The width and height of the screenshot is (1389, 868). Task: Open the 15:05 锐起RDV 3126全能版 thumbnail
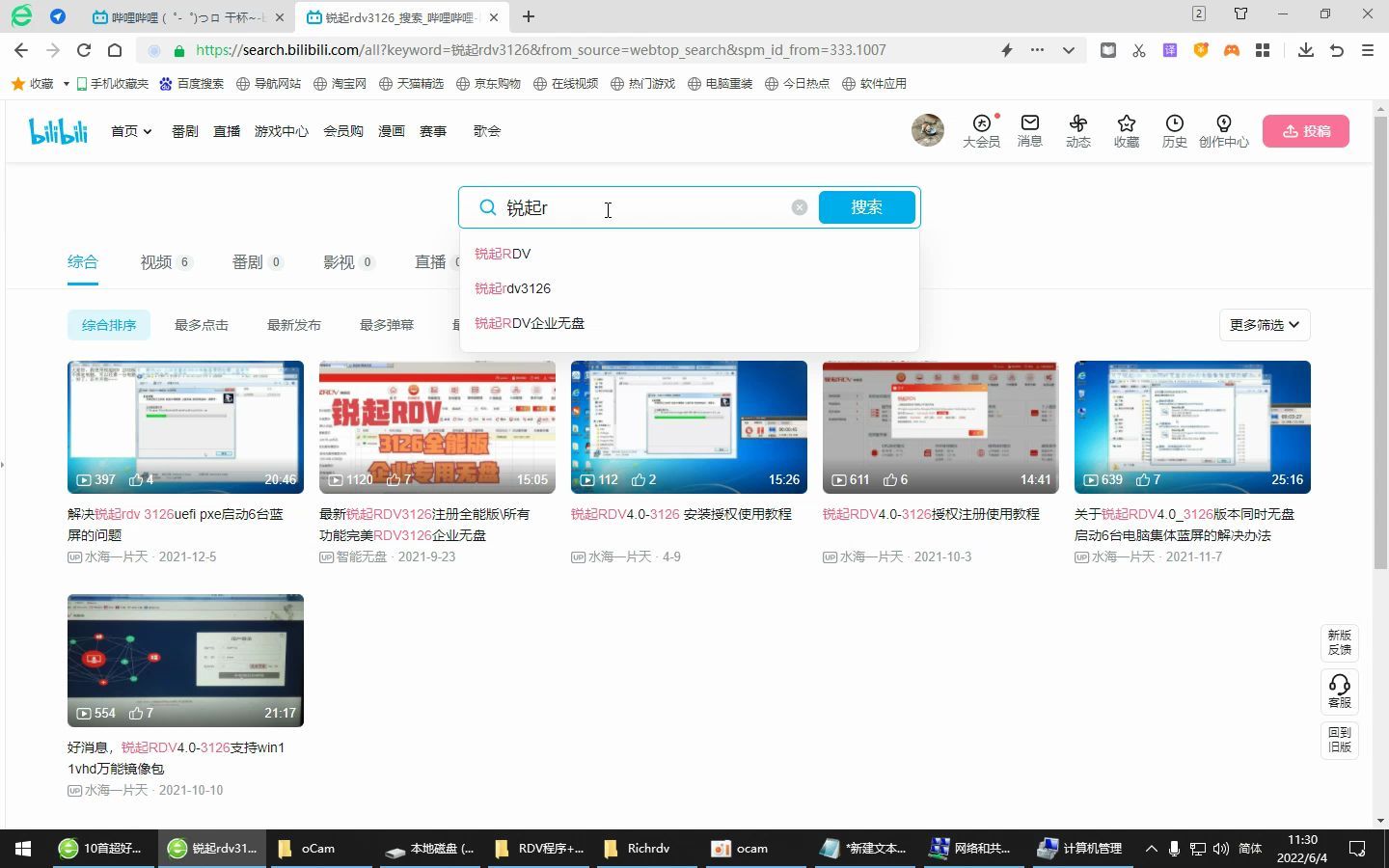pyautogui.click(x=437, y=427)
